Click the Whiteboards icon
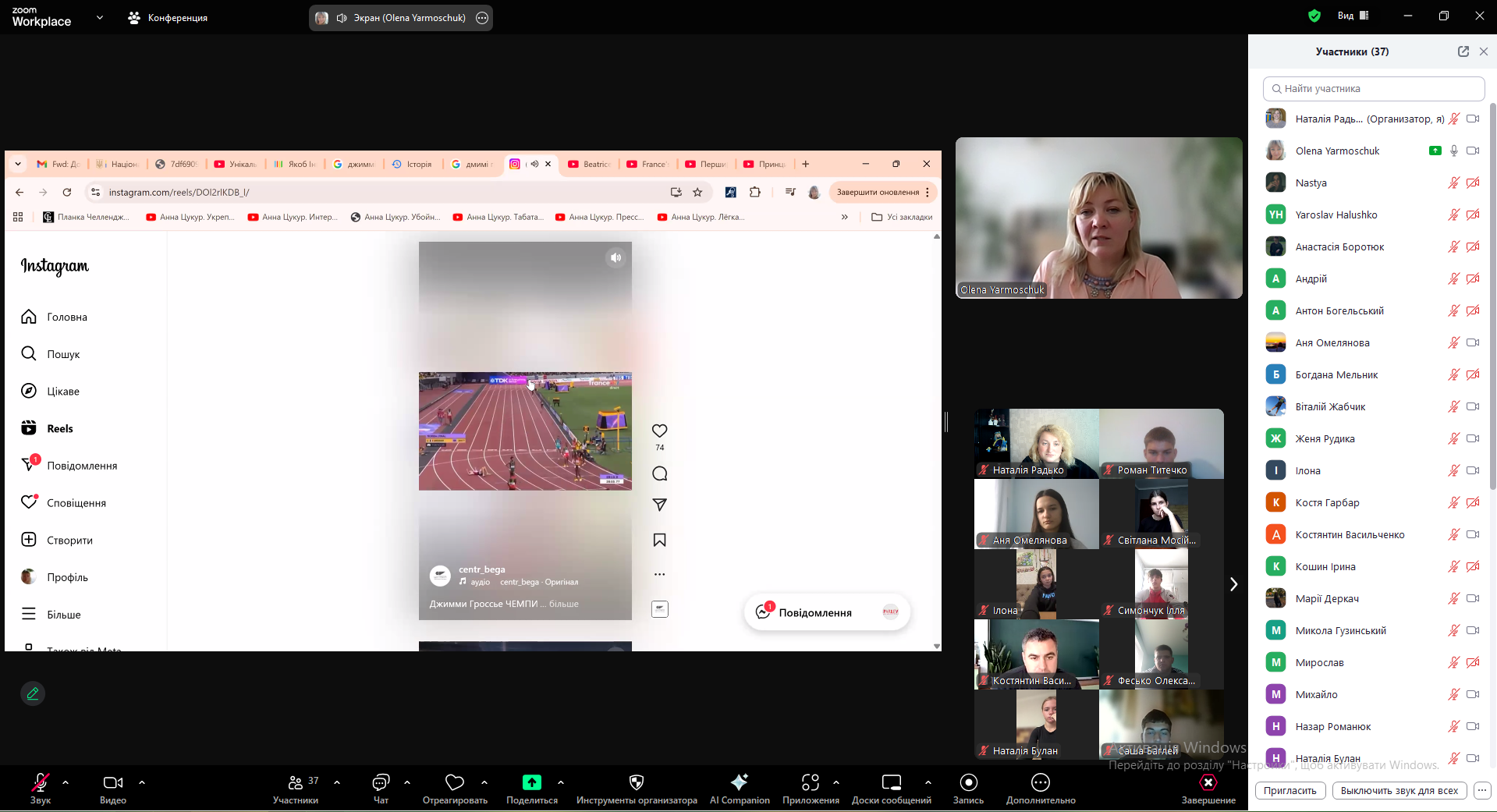 coord(891,783)
